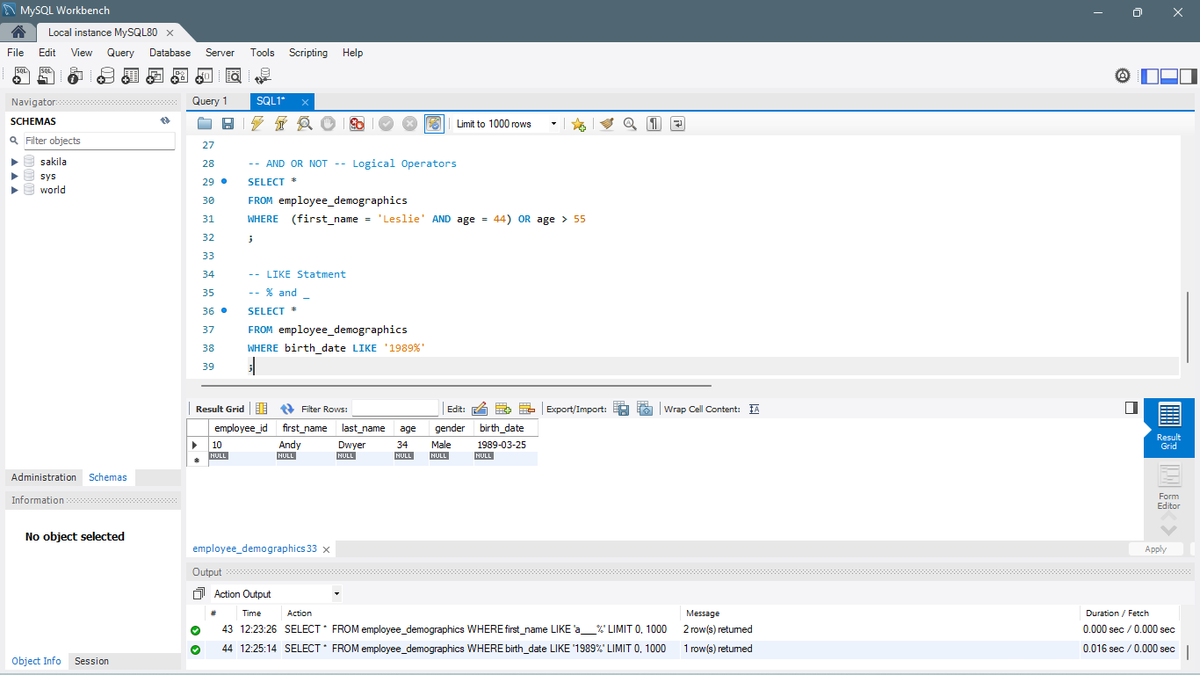Viewport: 1200px width, 675px height.
Task: Beautify query with broom icon
Action: 606,124
